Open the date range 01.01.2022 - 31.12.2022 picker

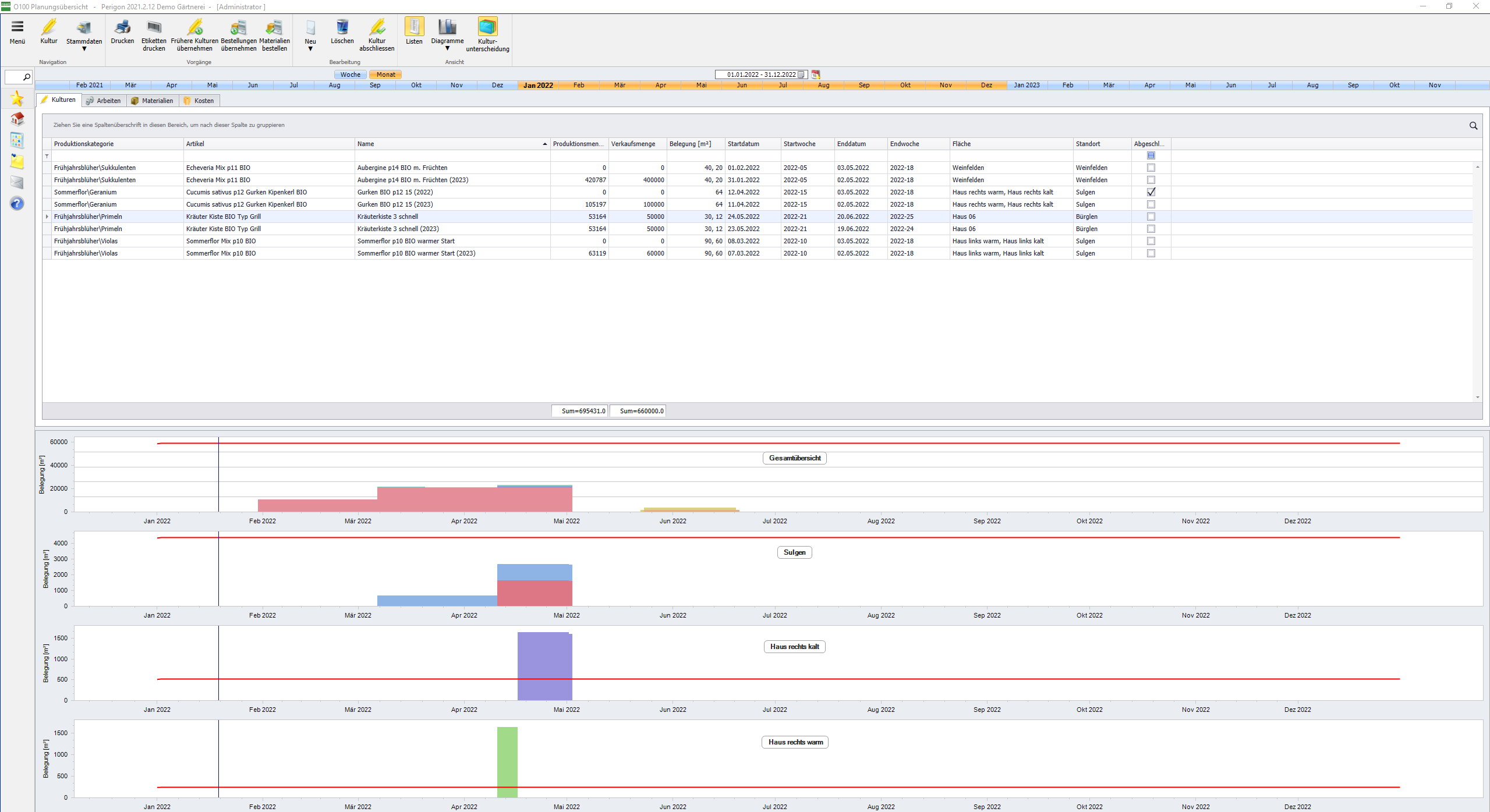(801, 75)
